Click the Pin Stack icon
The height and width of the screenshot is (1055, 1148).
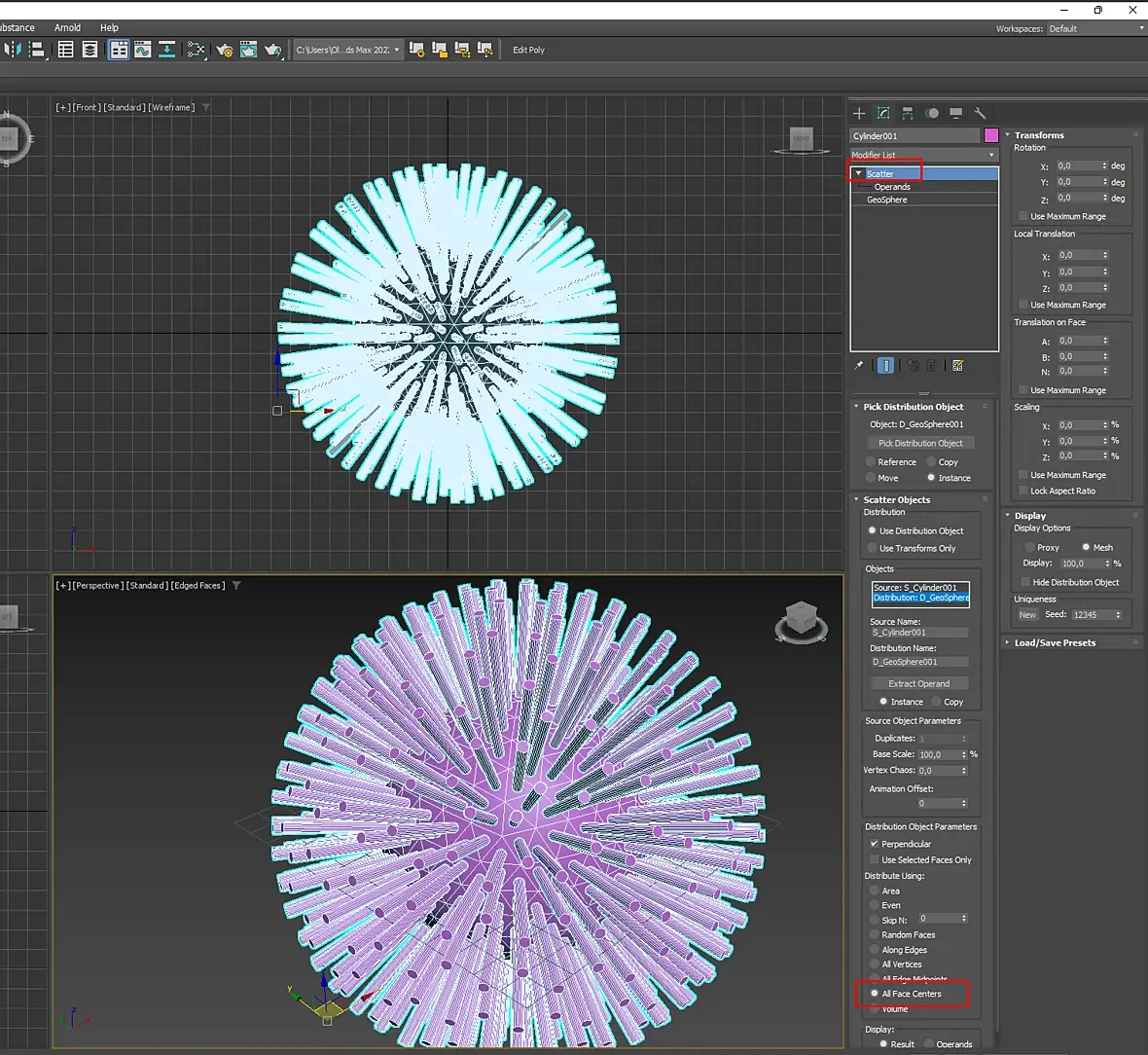tap(859, 365)
